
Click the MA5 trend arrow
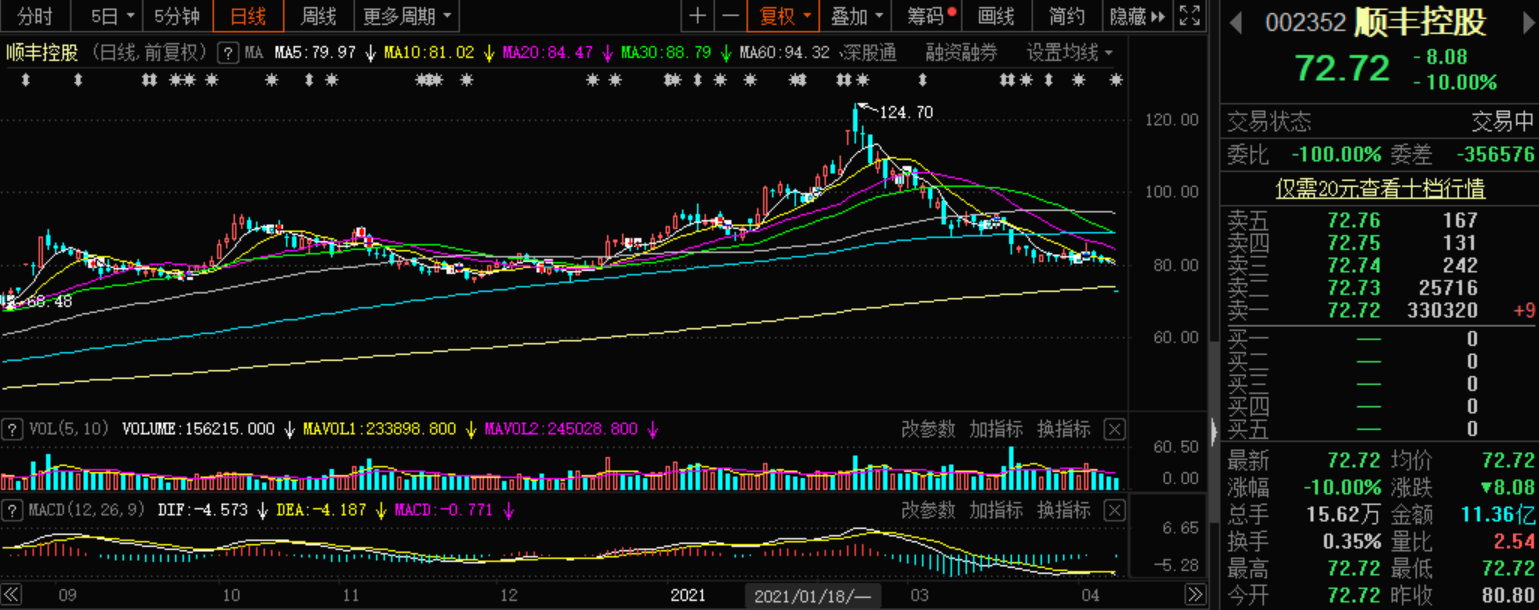[370, 53]
